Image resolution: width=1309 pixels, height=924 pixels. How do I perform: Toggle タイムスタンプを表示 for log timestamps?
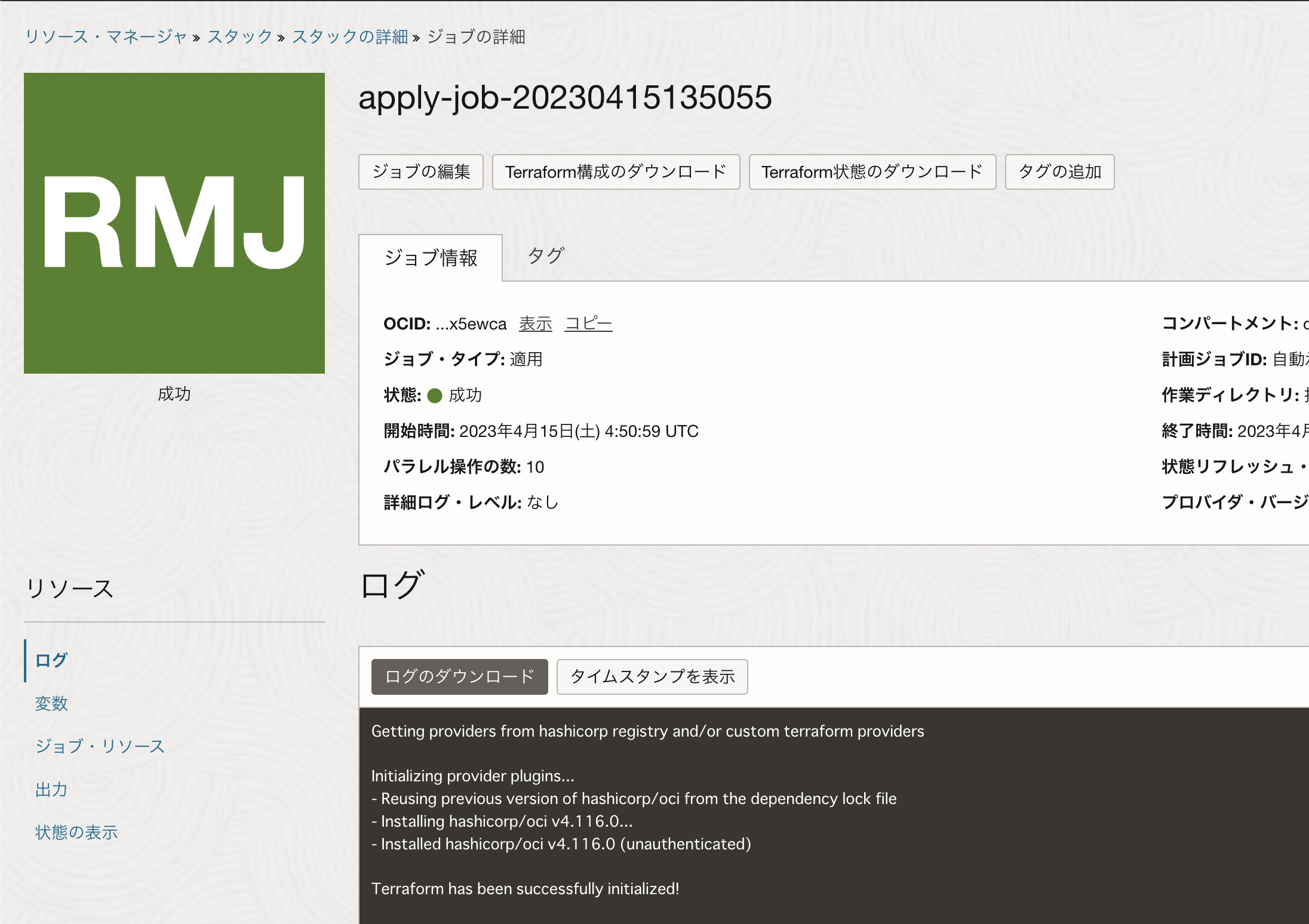[x=652, y=677]
